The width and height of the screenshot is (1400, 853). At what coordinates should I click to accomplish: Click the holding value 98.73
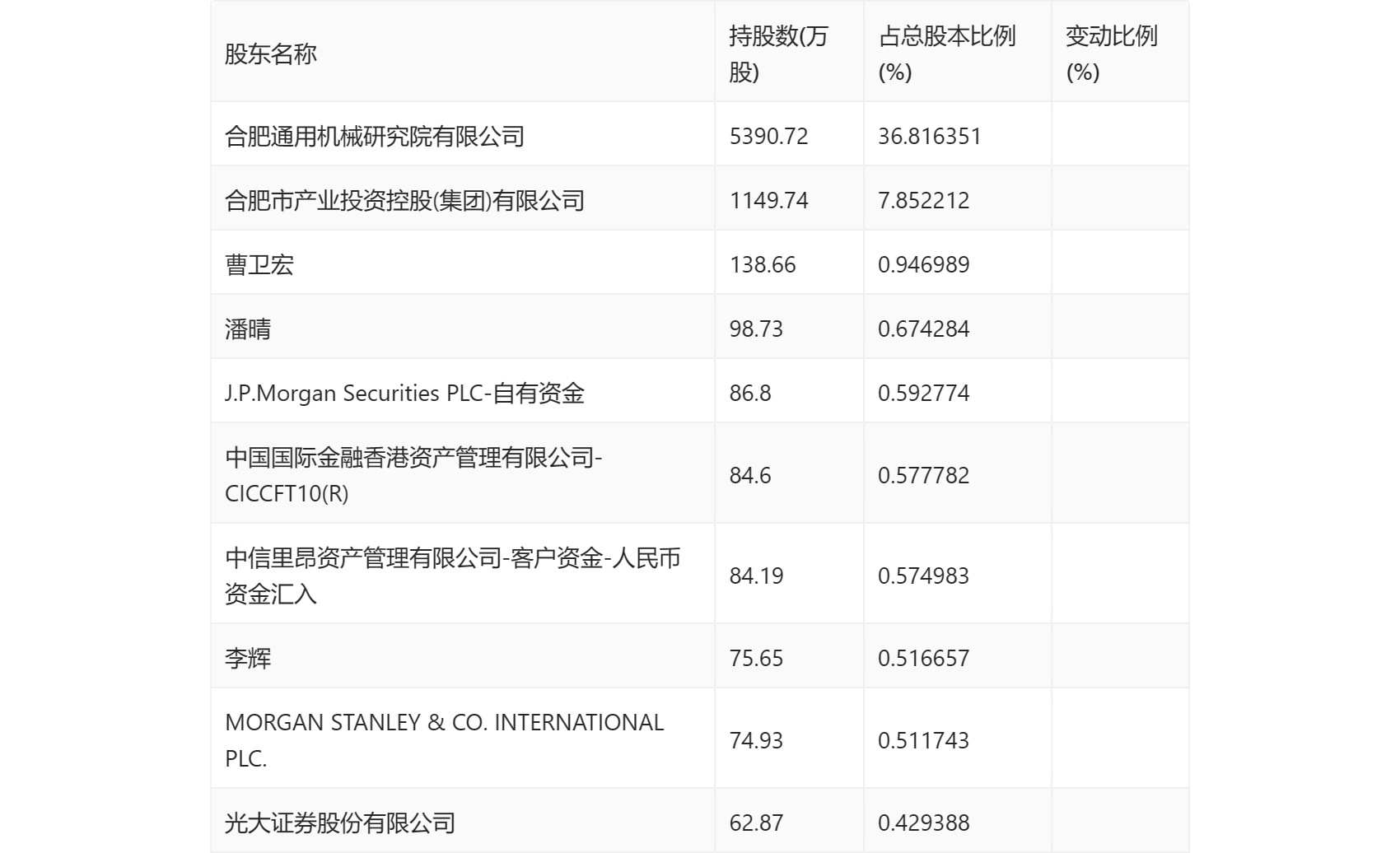pos(756,329)
